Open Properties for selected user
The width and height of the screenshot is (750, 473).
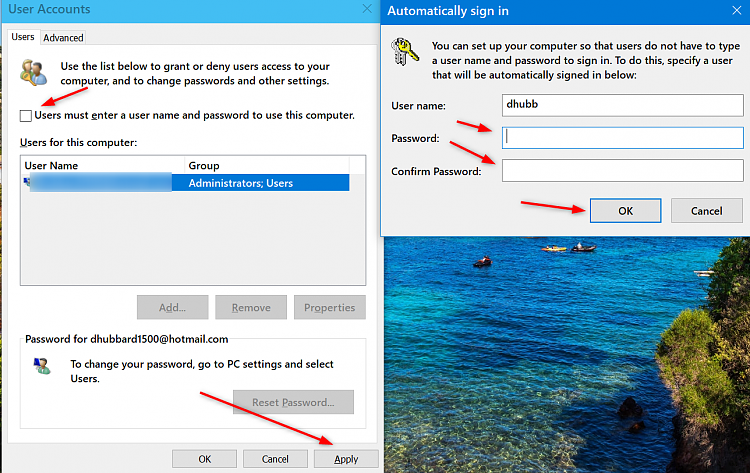(330, 308)
